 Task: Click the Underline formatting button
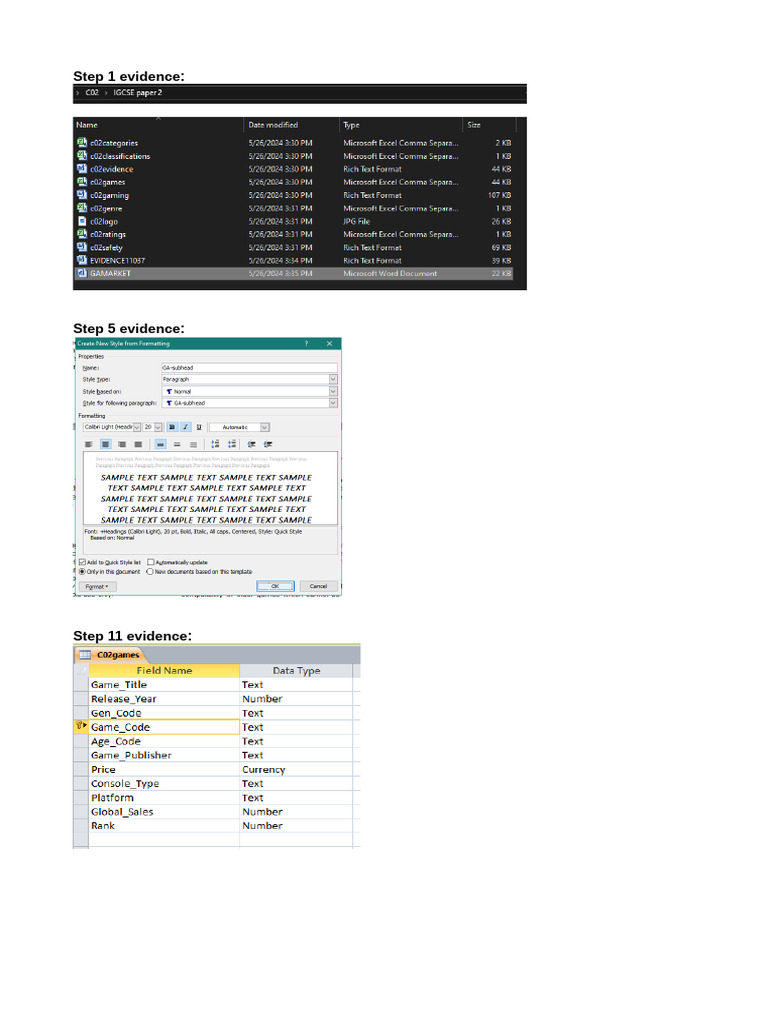198,427
